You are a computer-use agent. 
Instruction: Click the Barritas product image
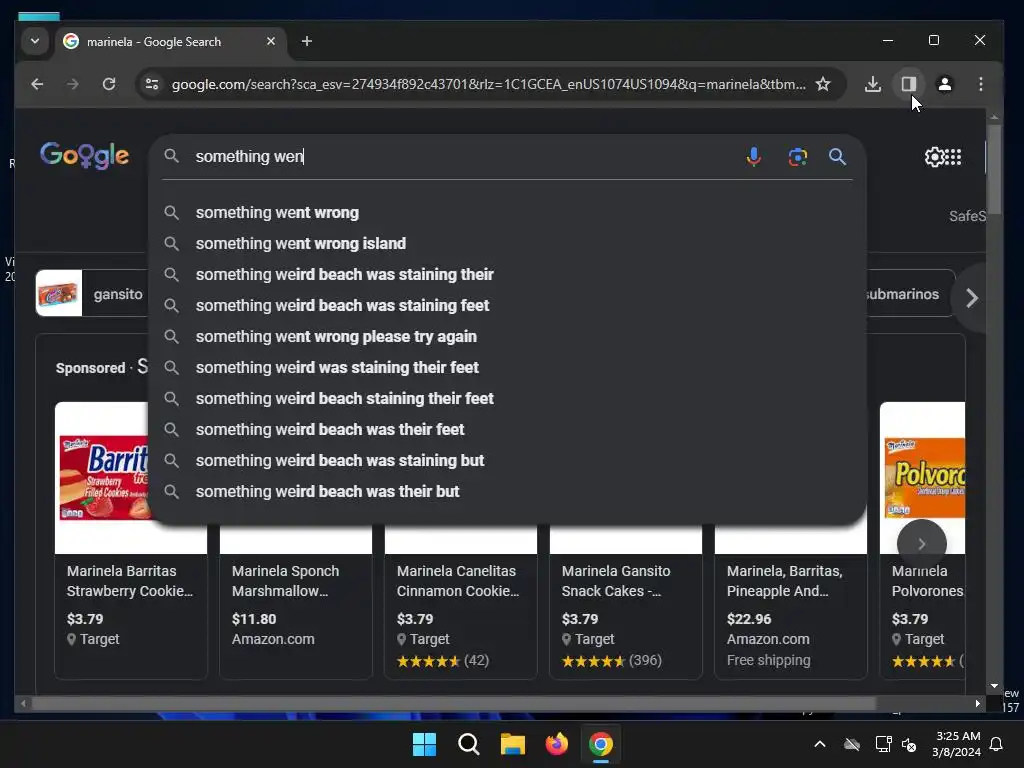coord(103,478)
